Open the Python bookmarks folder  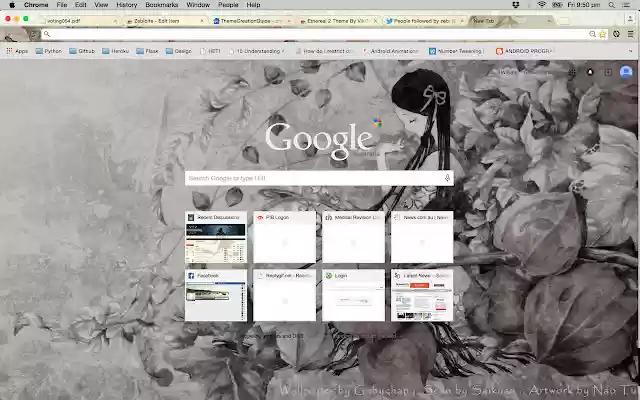pos(49,51)
